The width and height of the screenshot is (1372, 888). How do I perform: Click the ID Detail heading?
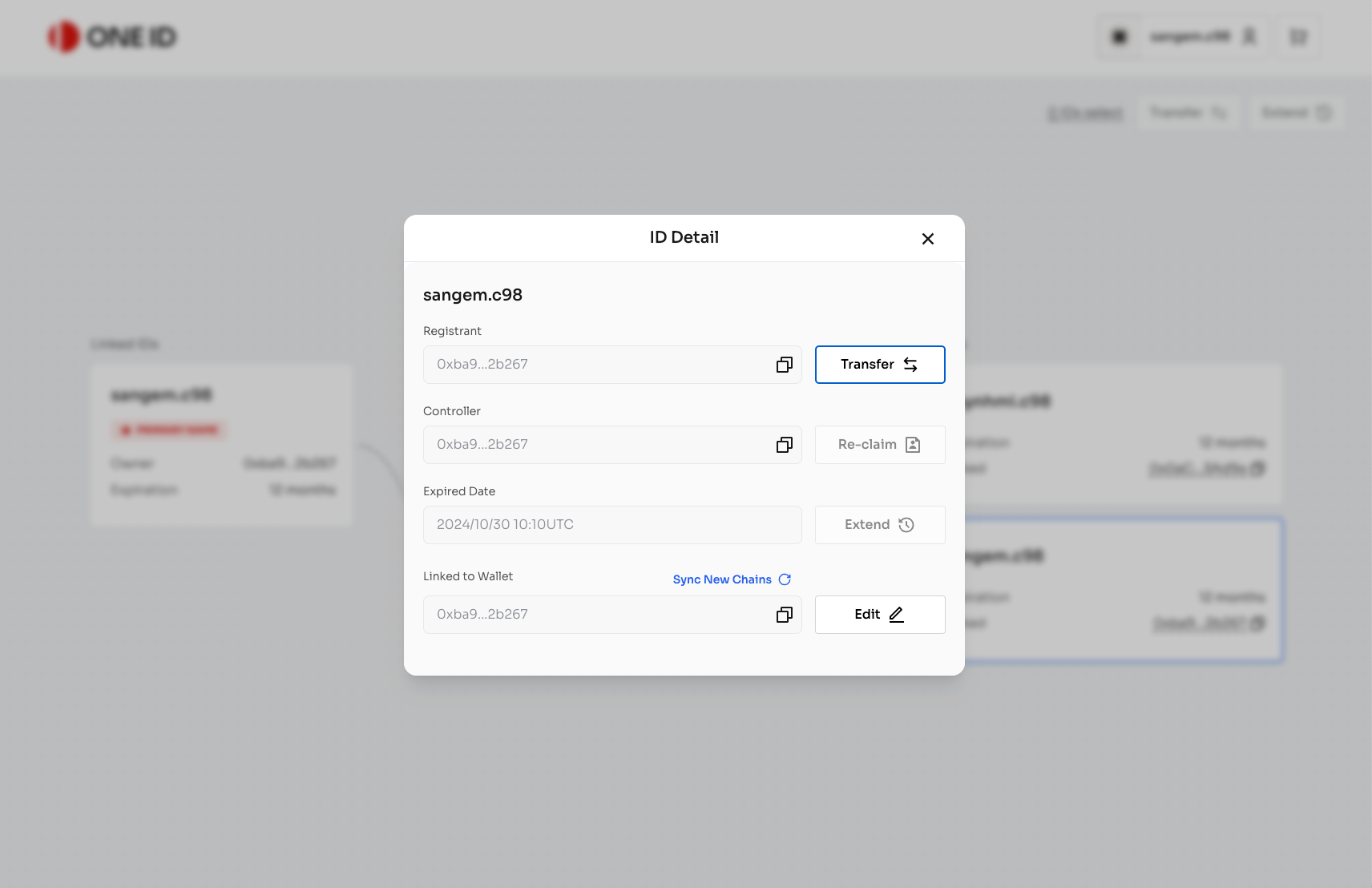(684, 237)
